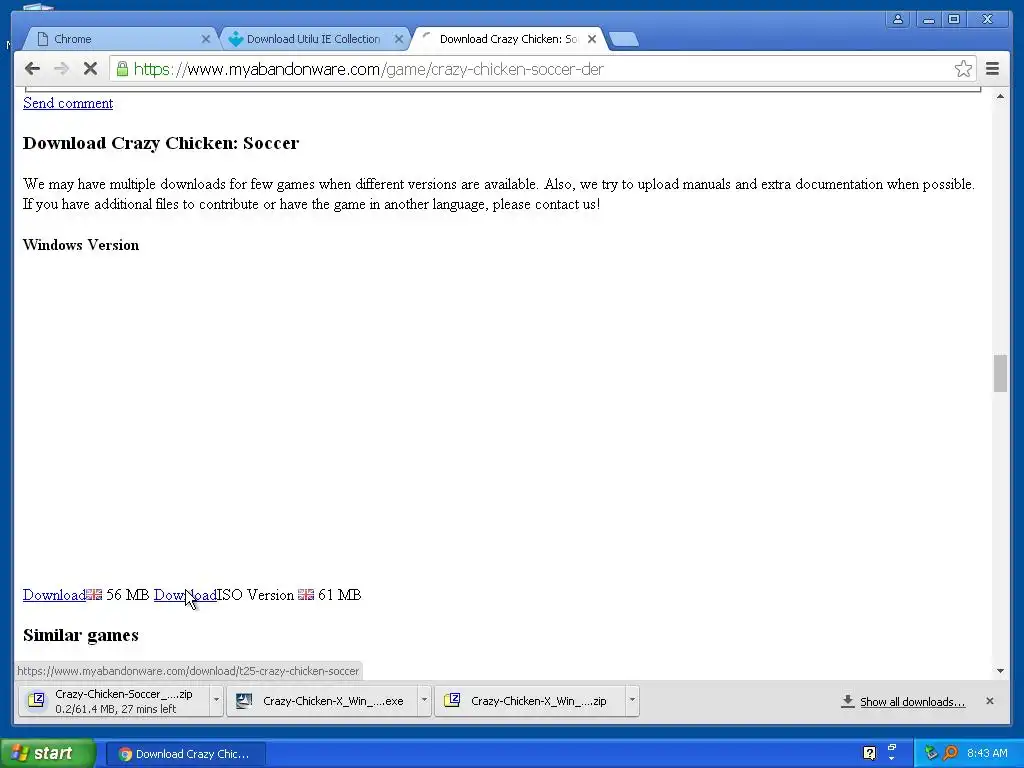Click the forward navigation arrow

pos(61,69)
